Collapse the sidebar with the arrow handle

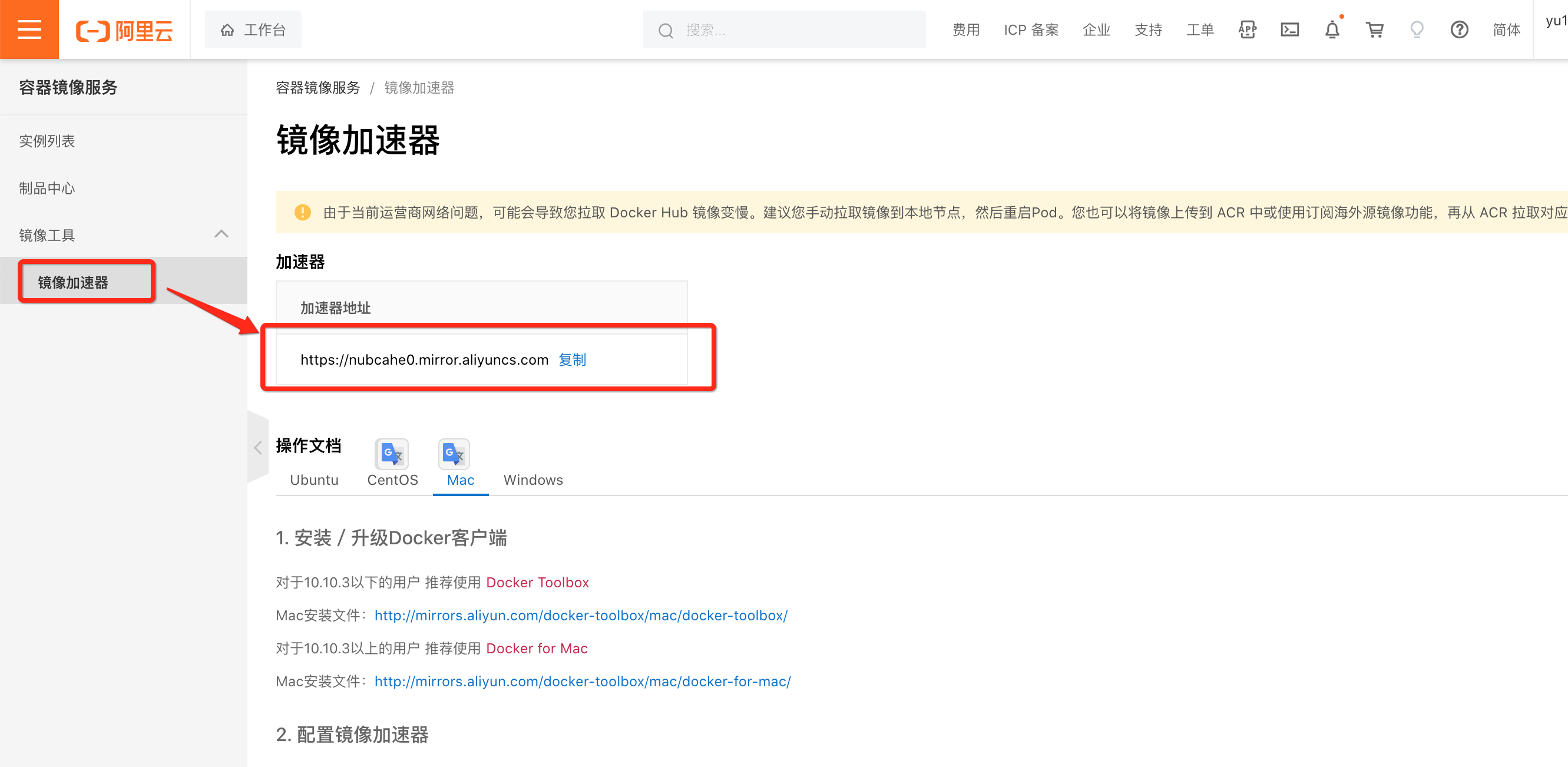[x=257, y=448]
